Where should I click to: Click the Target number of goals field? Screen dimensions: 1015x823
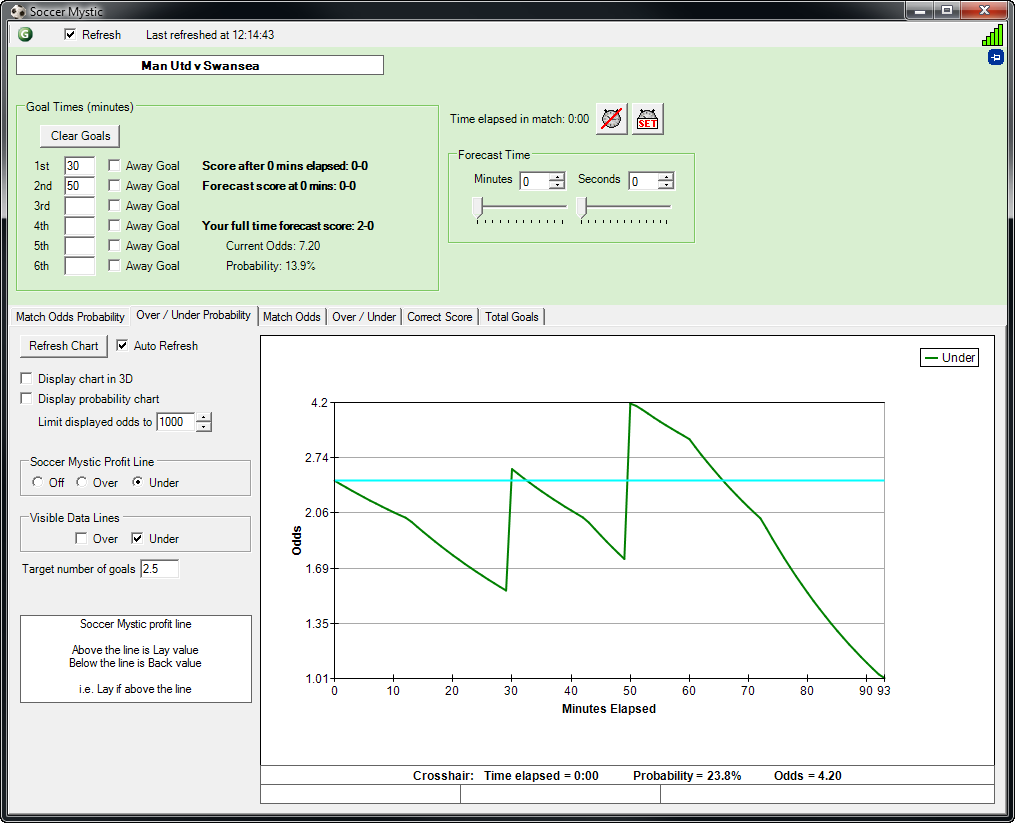pyautogui.click(x=160, y=569)
